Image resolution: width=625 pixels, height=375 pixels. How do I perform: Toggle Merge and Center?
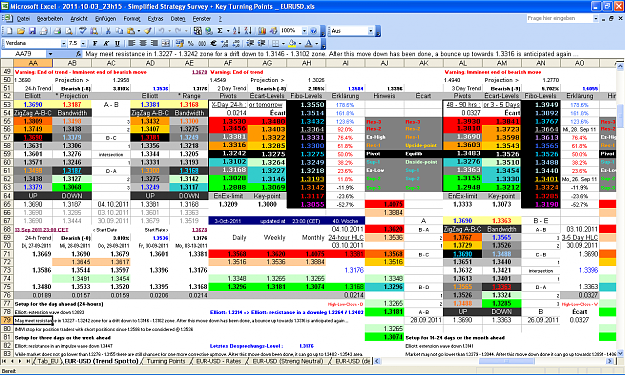pyautogui.click(x=165, y=43)
